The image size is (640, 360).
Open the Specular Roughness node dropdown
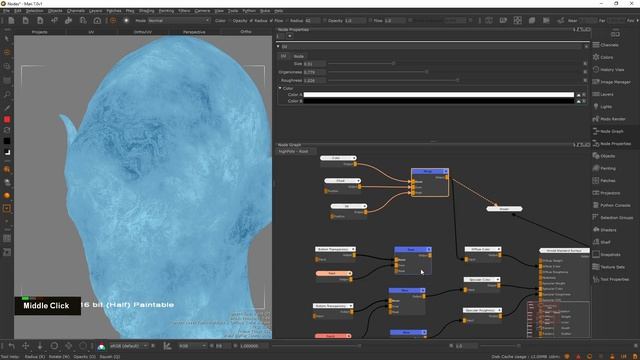click(x=499, y=310)
